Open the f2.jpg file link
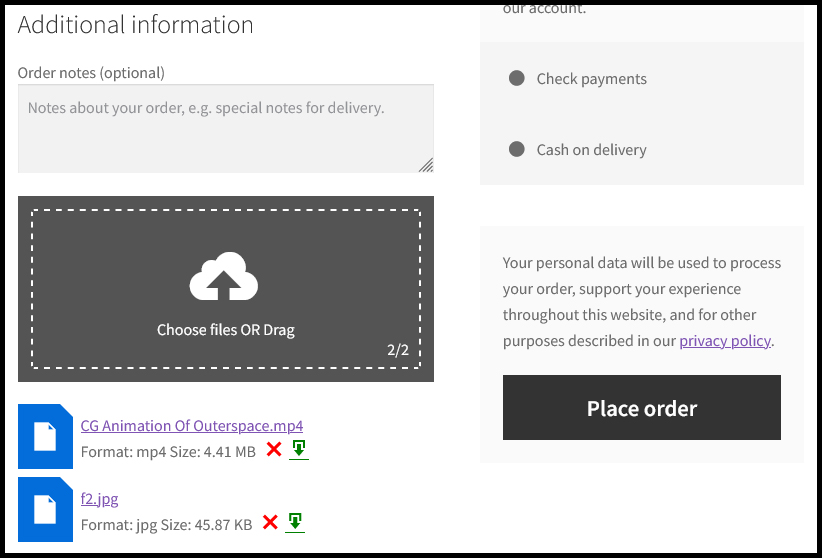 (x=100, y=498)
